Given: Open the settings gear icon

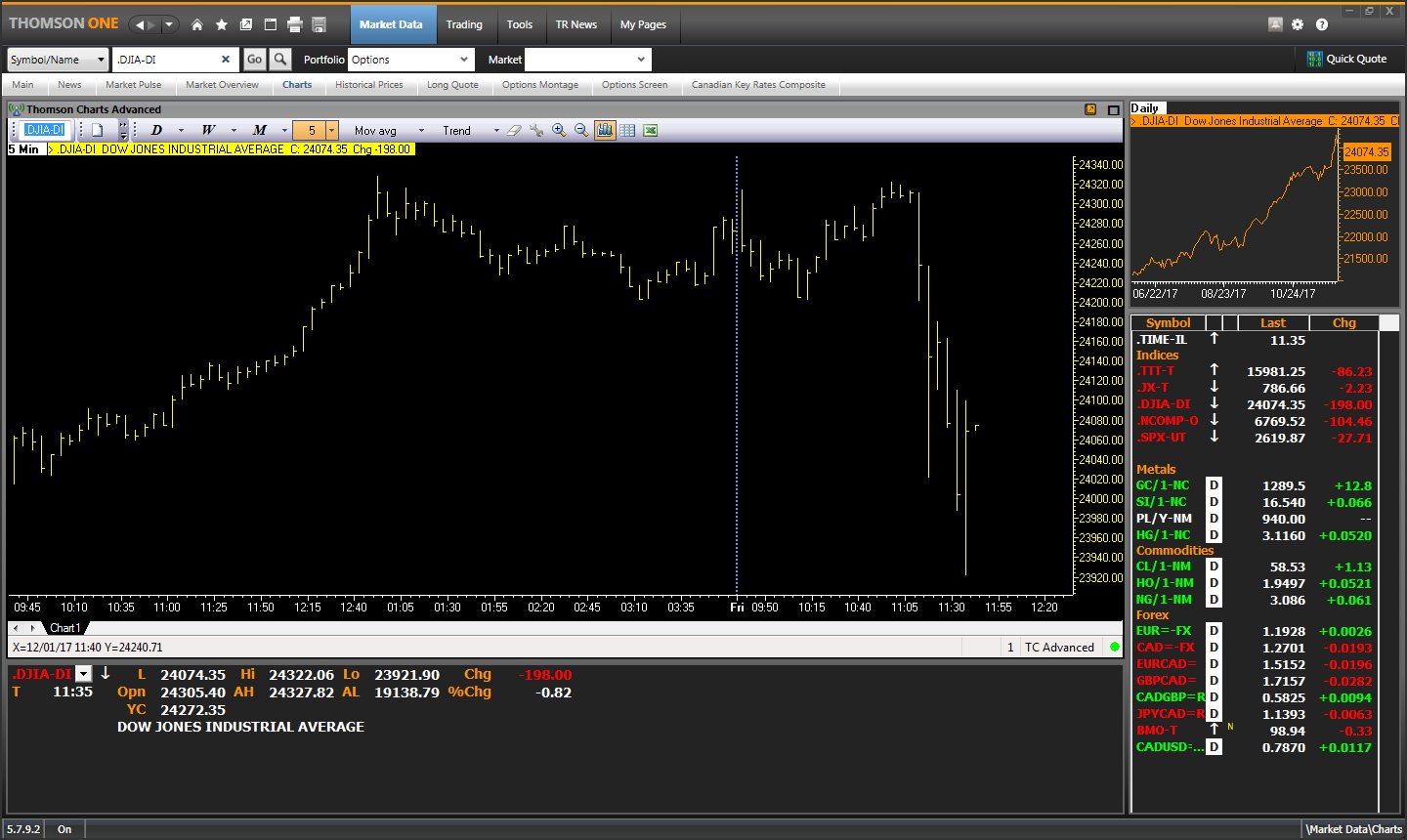Looking at the screenshot, I should click(1298, 24).
